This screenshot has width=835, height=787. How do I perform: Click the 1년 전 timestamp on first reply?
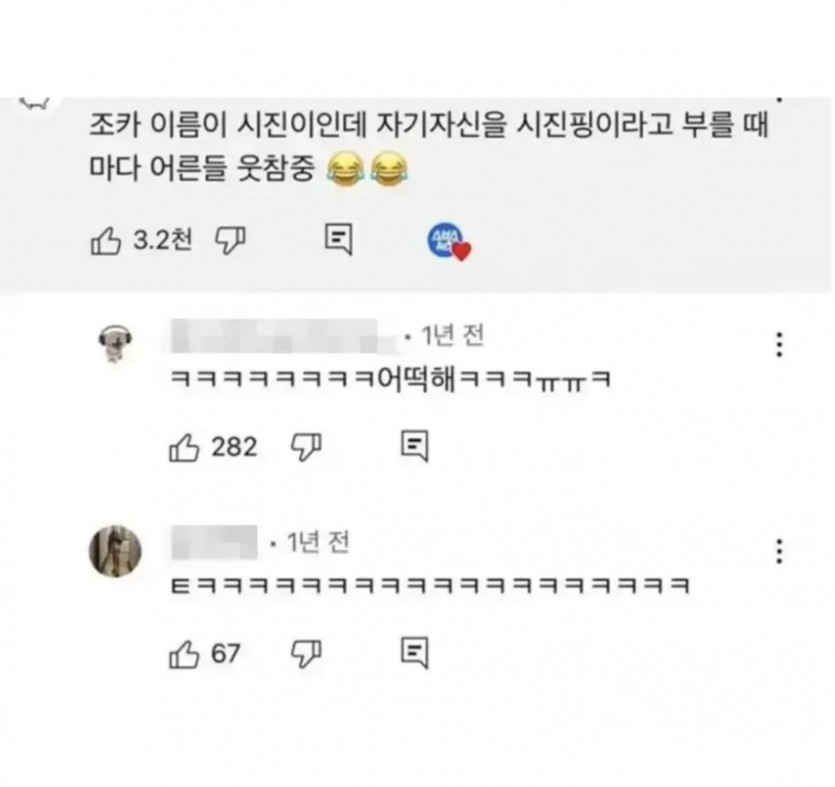[453, 336]
